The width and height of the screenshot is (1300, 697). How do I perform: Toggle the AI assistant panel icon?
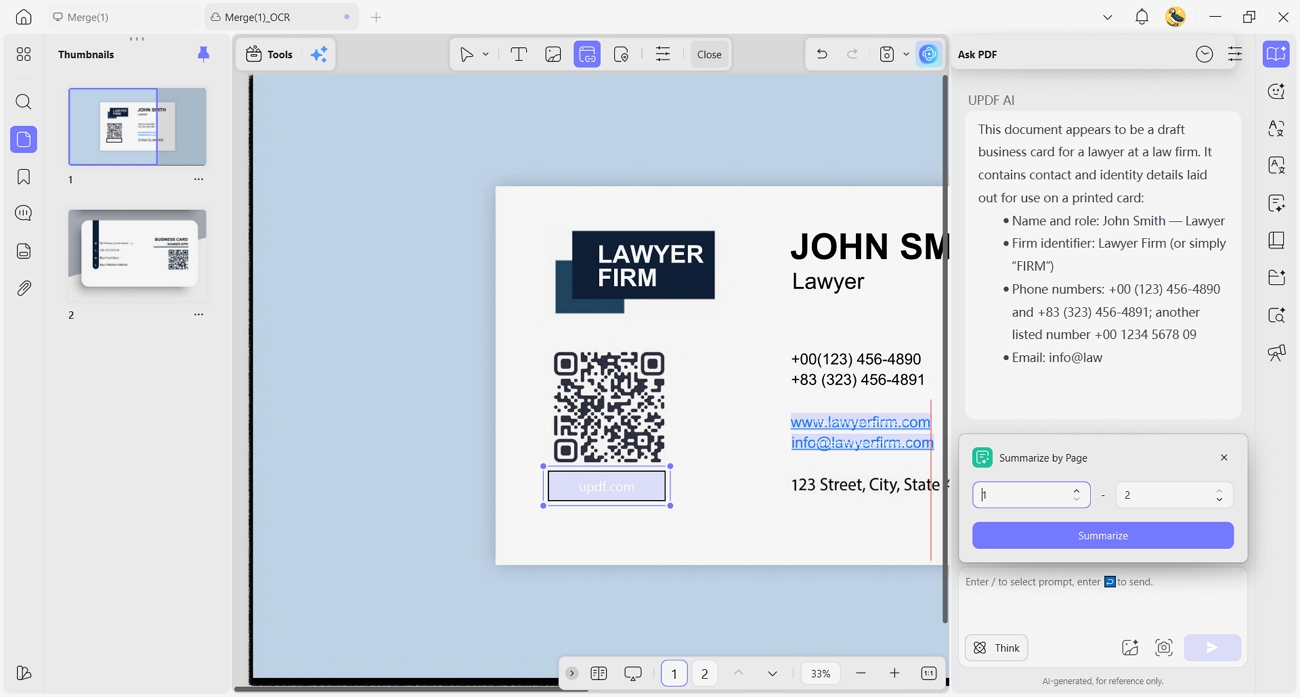coord(1276,54)
